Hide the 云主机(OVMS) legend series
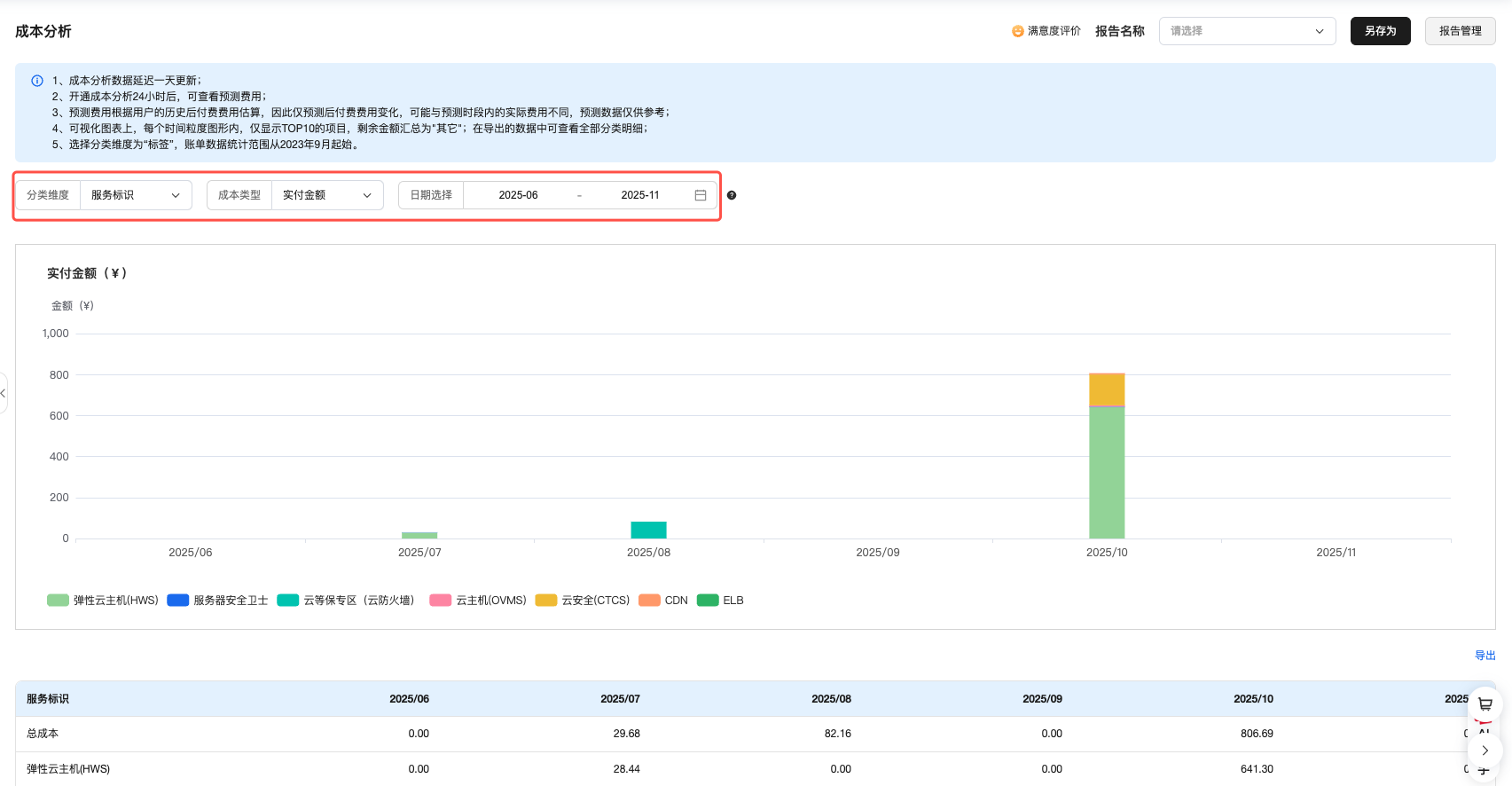 pos(479,601)
